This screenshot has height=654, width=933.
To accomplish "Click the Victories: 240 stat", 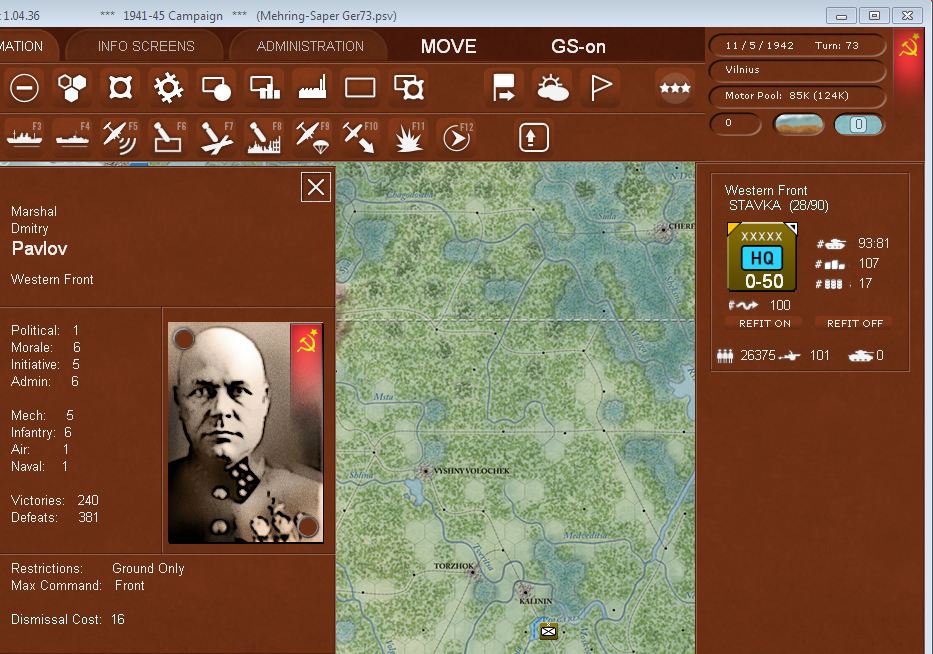I will coord(55,500).
